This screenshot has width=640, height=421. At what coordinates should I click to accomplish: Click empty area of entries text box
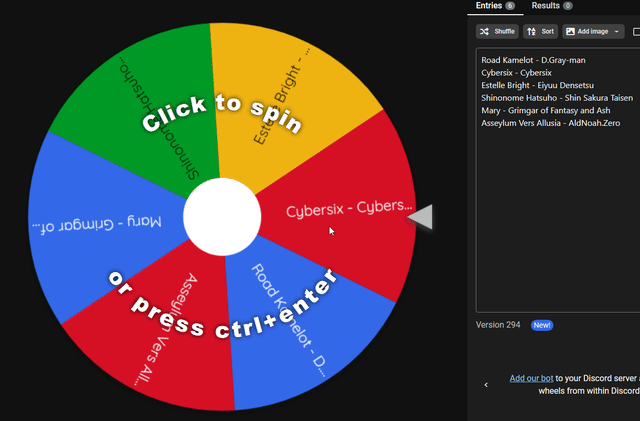point(558,221)
